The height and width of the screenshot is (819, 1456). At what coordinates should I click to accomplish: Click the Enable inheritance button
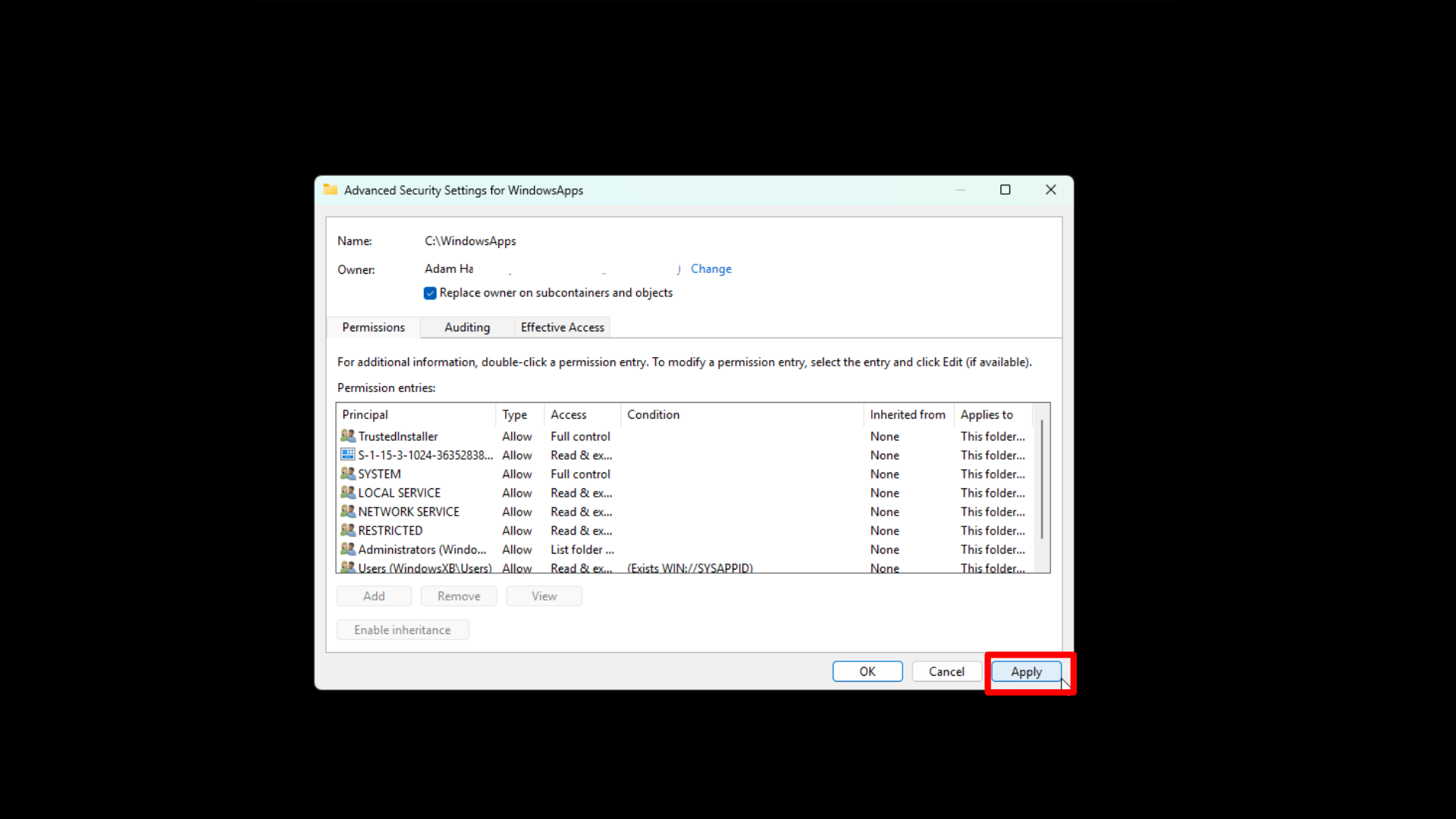(403, 629)
